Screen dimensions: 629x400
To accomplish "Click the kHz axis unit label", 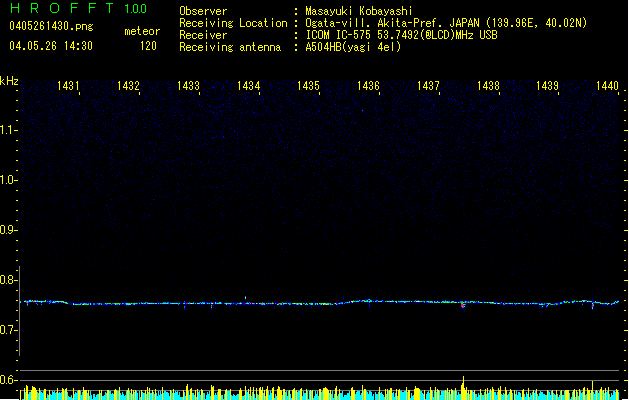I will pyautogui.click(x=9, y=81).
